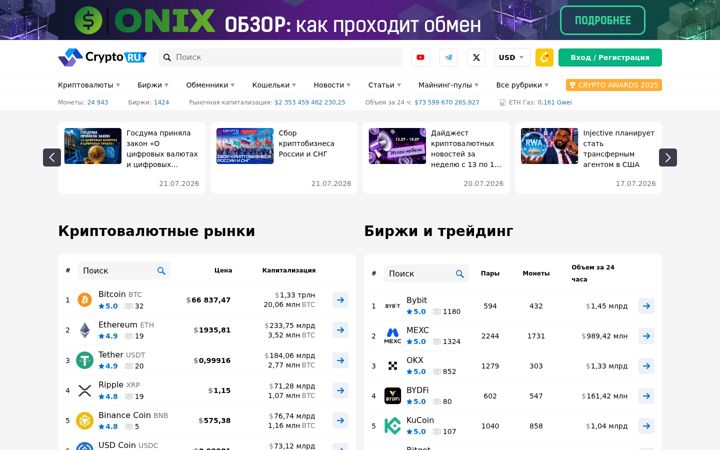This screenshot has height=450, width=720.
Task: Expand the Новости menu
Action: point(332,85)
